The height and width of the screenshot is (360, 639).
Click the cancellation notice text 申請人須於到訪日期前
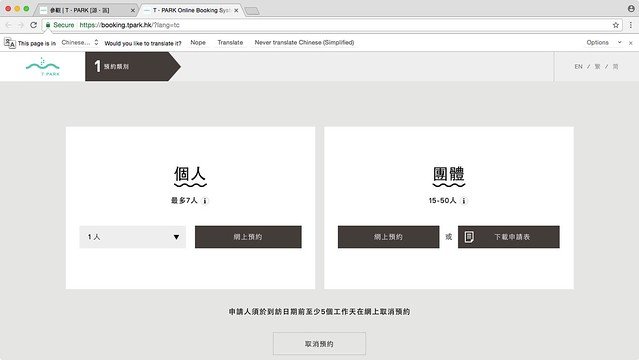(x=320, y=312)
